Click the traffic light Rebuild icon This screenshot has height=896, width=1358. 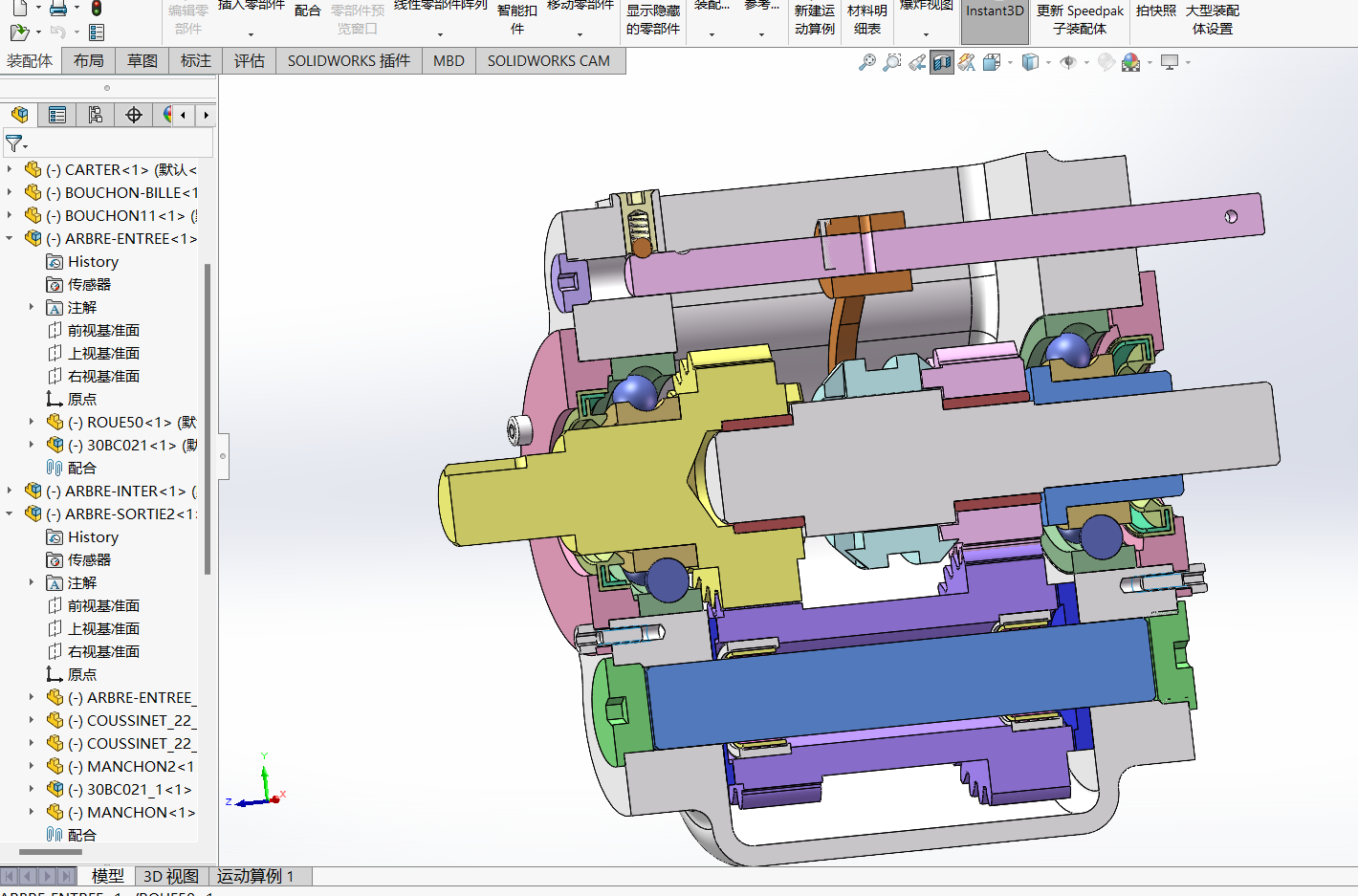97,9
